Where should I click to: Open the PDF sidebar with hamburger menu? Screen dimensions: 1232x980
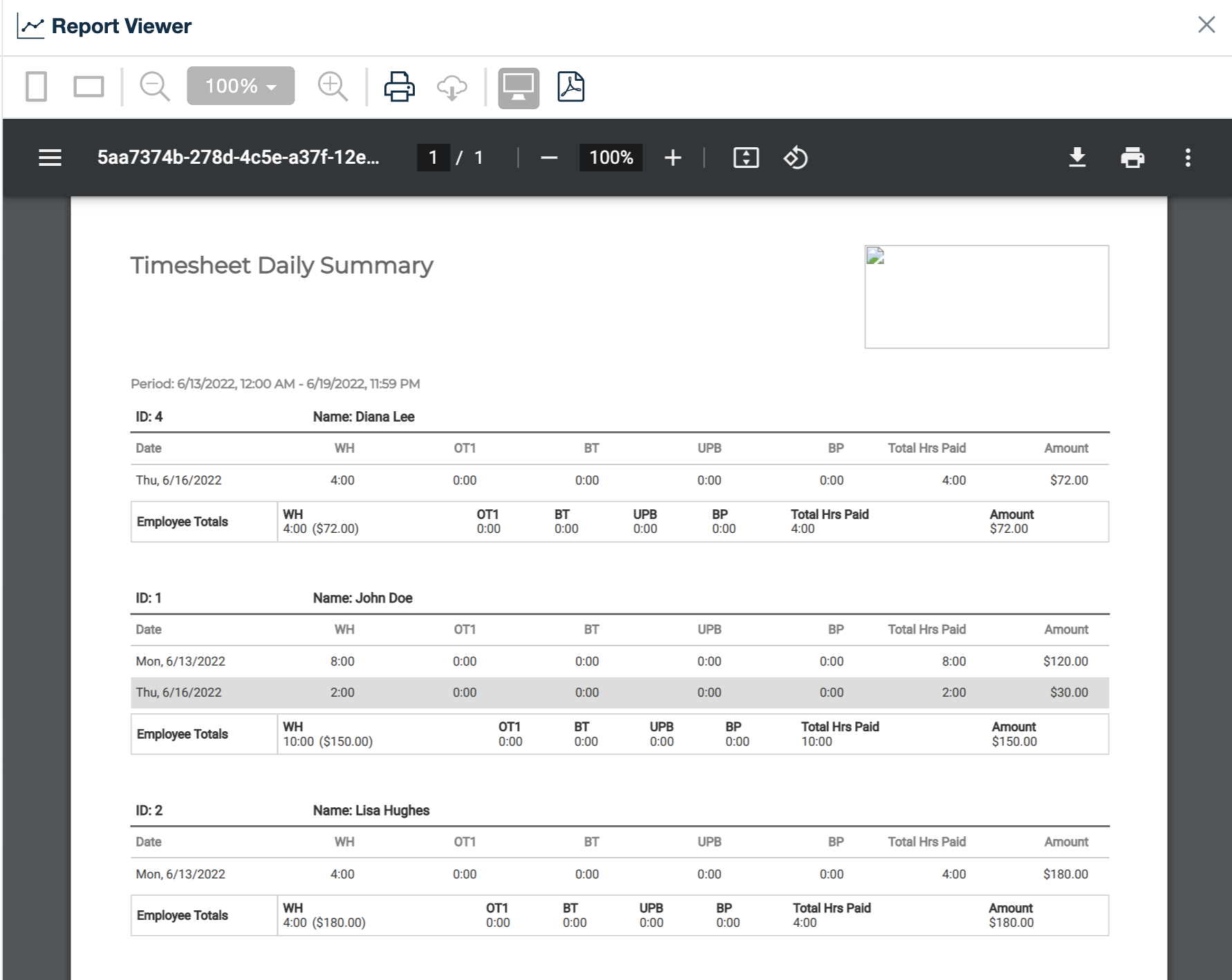click(x=50, y=158)
